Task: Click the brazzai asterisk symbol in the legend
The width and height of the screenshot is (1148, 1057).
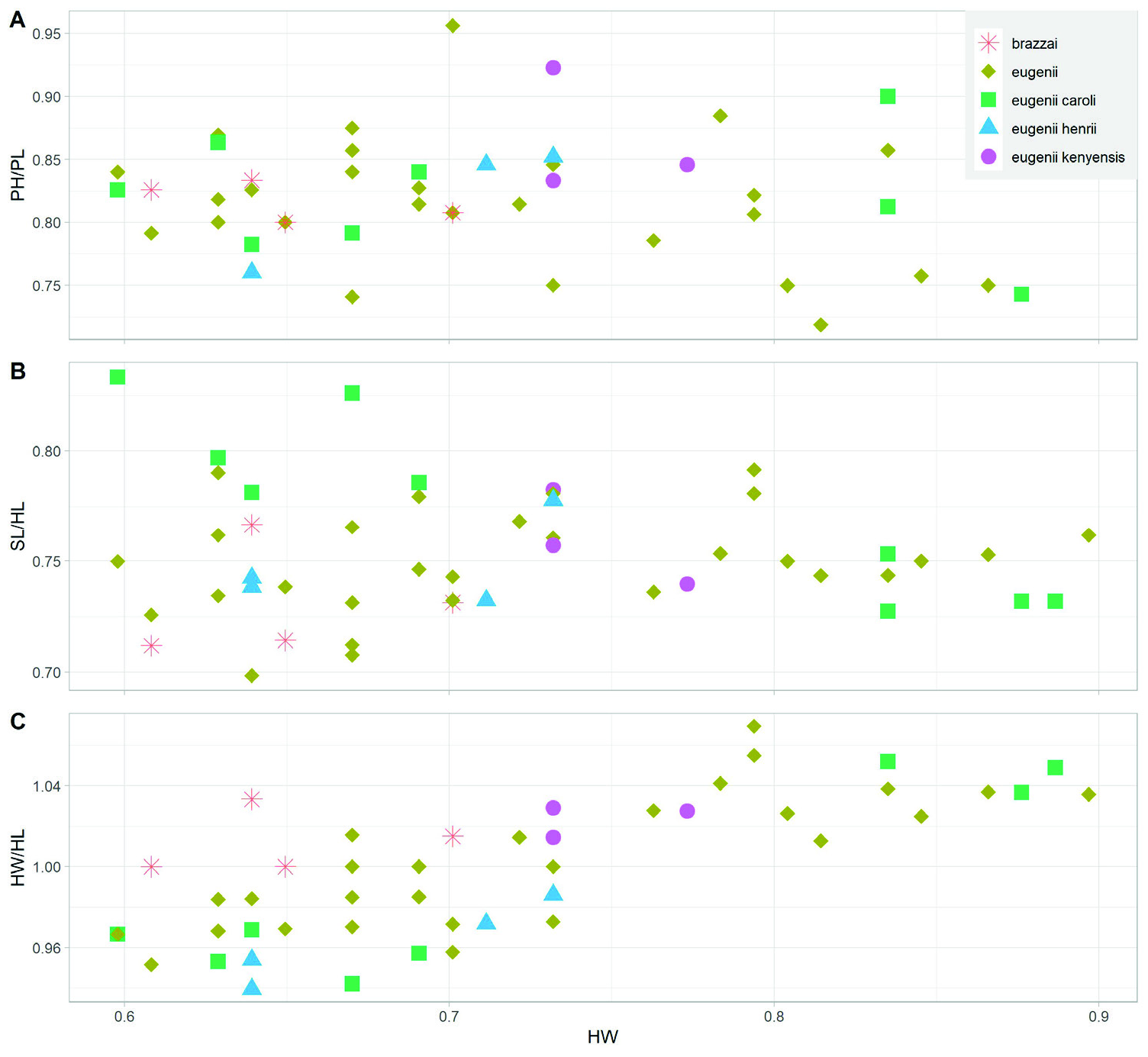Action: coord(988,44)
